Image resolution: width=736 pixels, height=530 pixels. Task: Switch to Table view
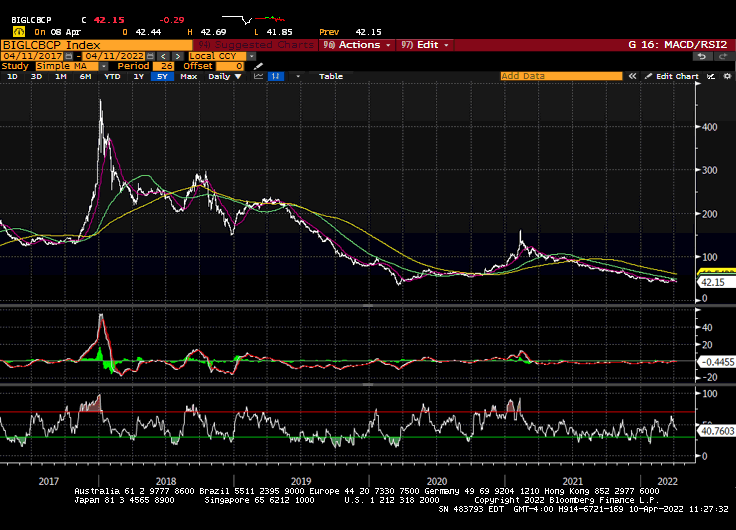pos(331,76)
